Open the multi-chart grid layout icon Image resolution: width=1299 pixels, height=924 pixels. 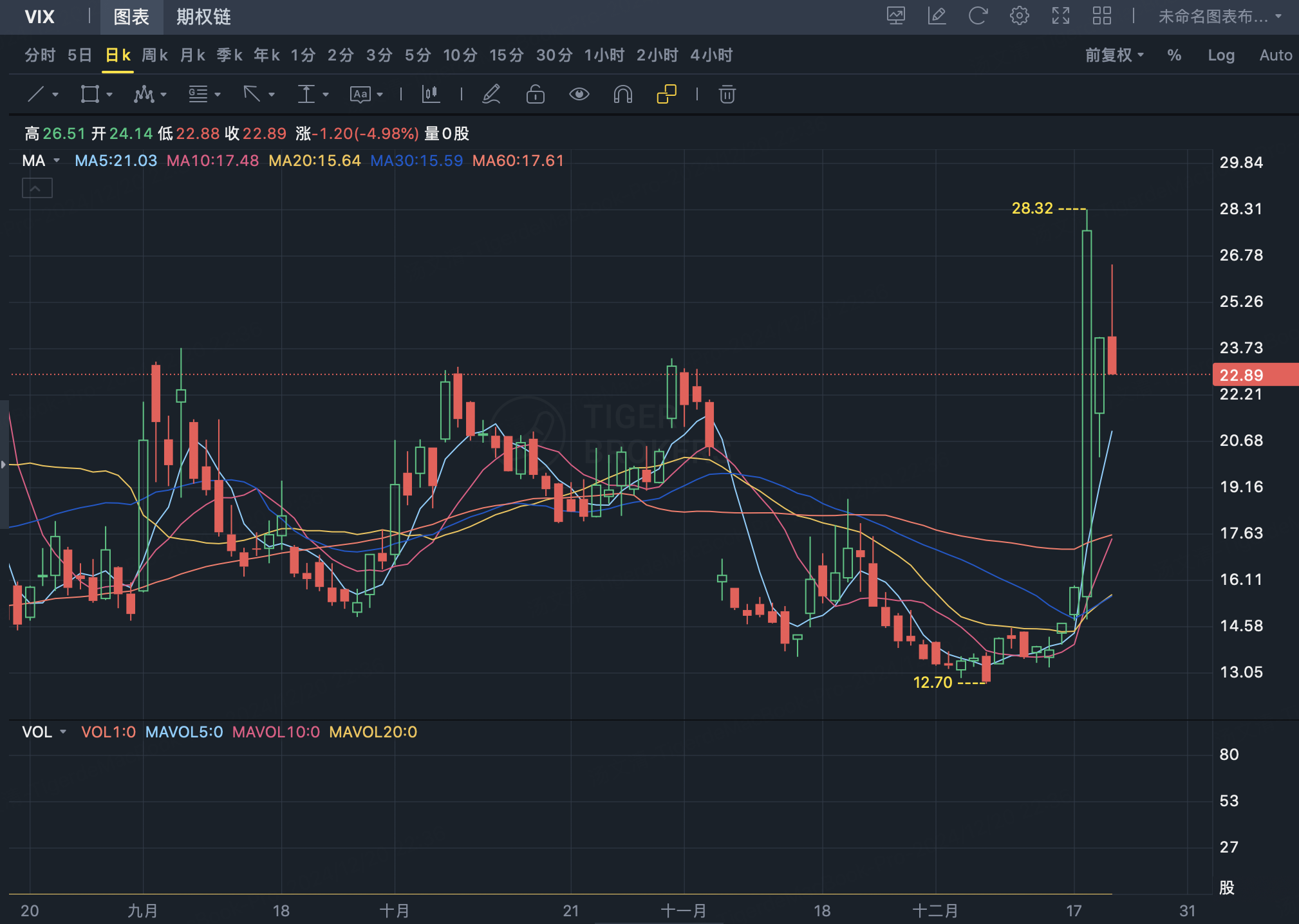click(1101, 16)
